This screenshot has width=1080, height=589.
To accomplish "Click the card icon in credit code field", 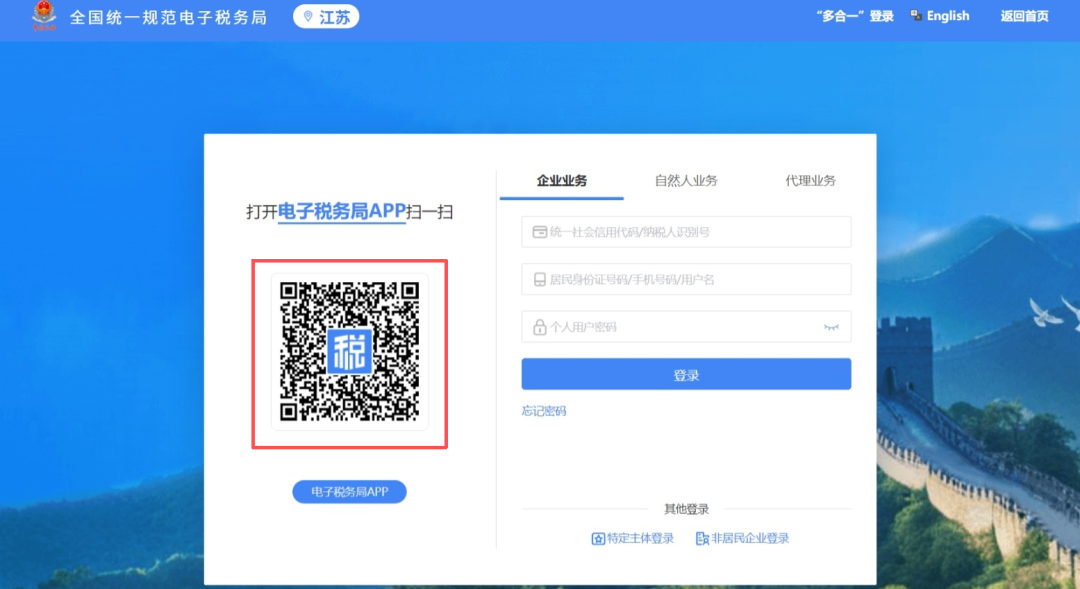I will point(539,232).
